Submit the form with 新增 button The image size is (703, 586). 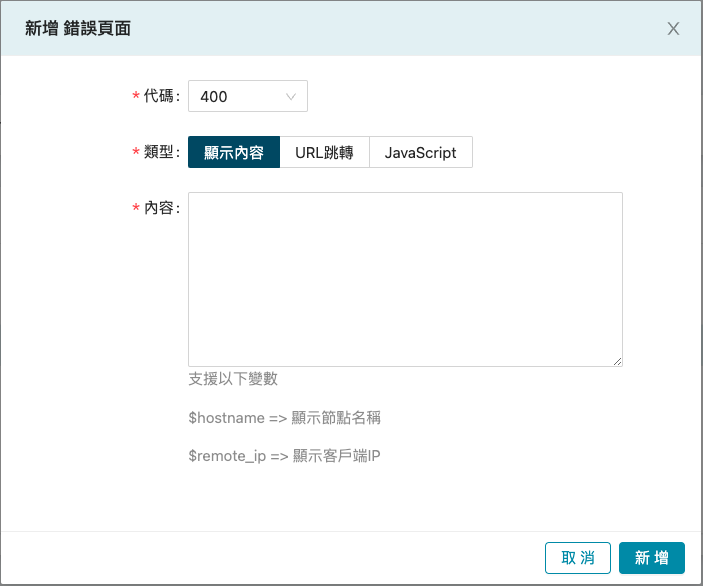coord(651,558)
